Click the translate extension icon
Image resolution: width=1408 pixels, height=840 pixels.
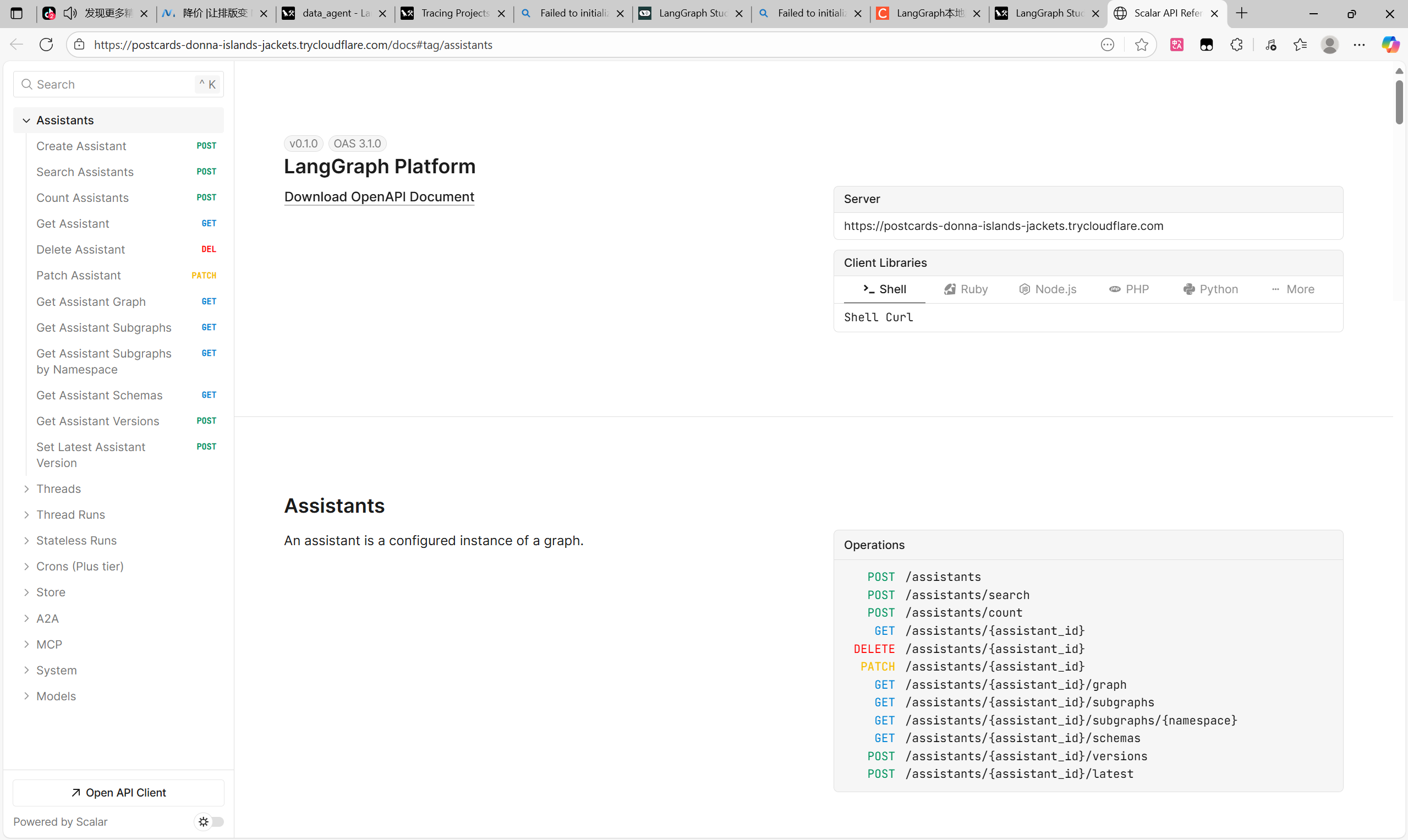(1176, 45)
